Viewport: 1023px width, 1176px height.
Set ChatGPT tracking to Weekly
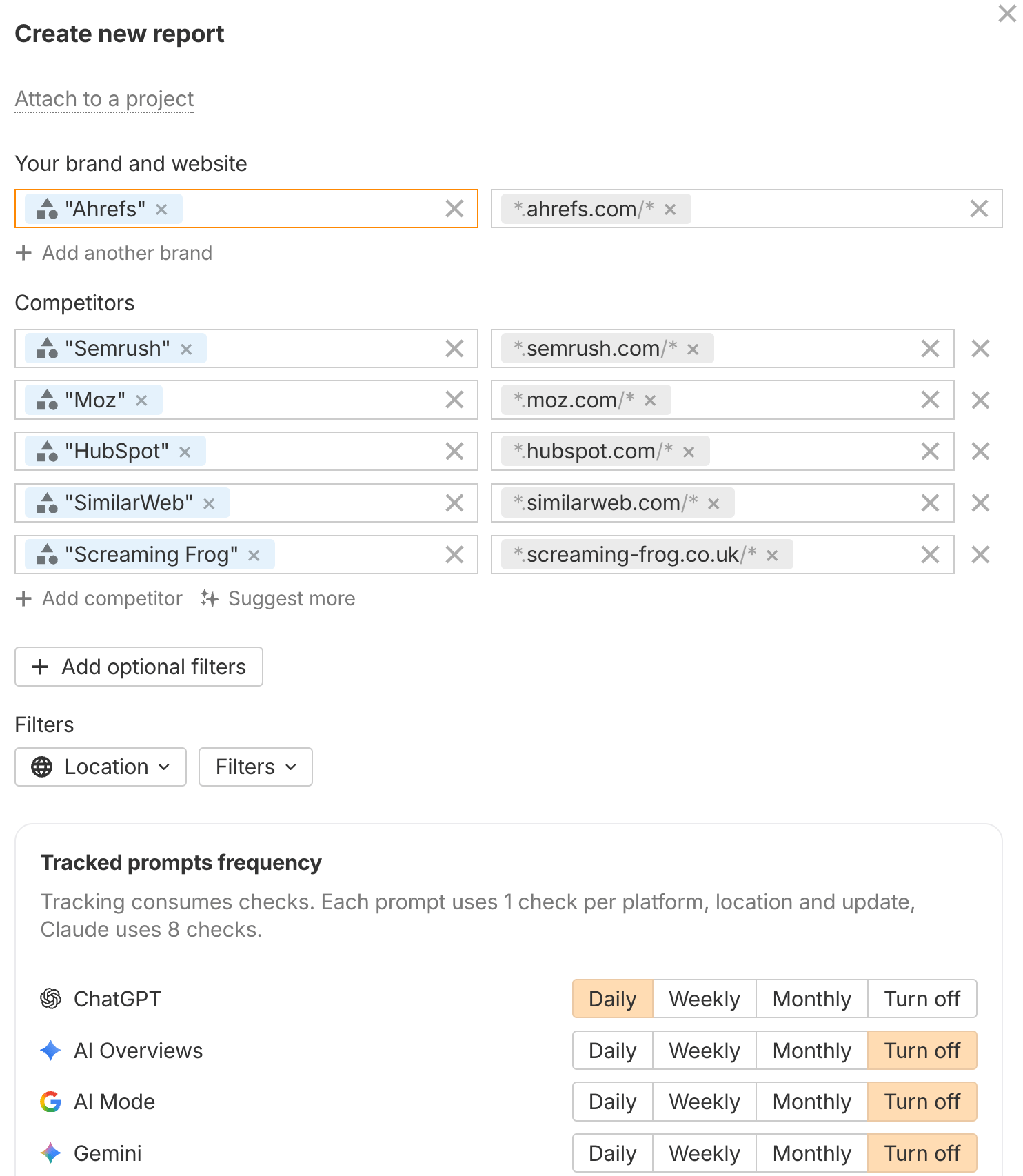(705, 999)
